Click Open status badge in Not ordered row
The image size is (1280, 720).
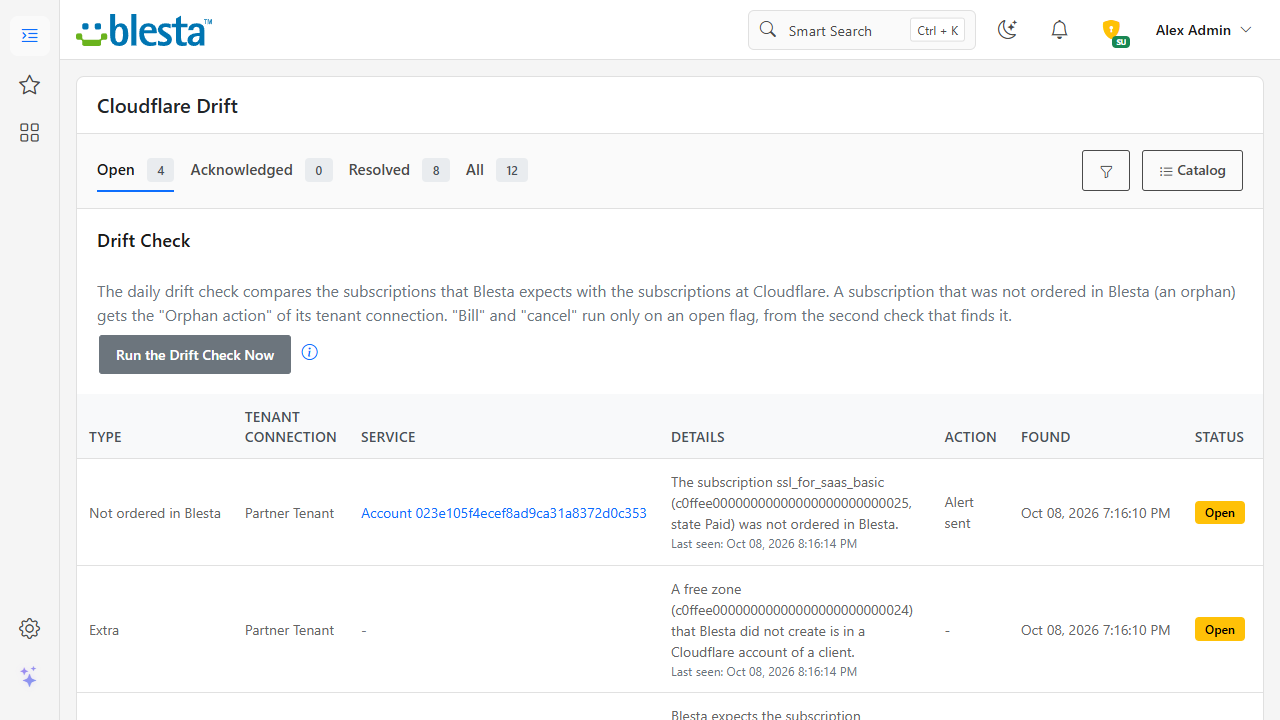1220,513
